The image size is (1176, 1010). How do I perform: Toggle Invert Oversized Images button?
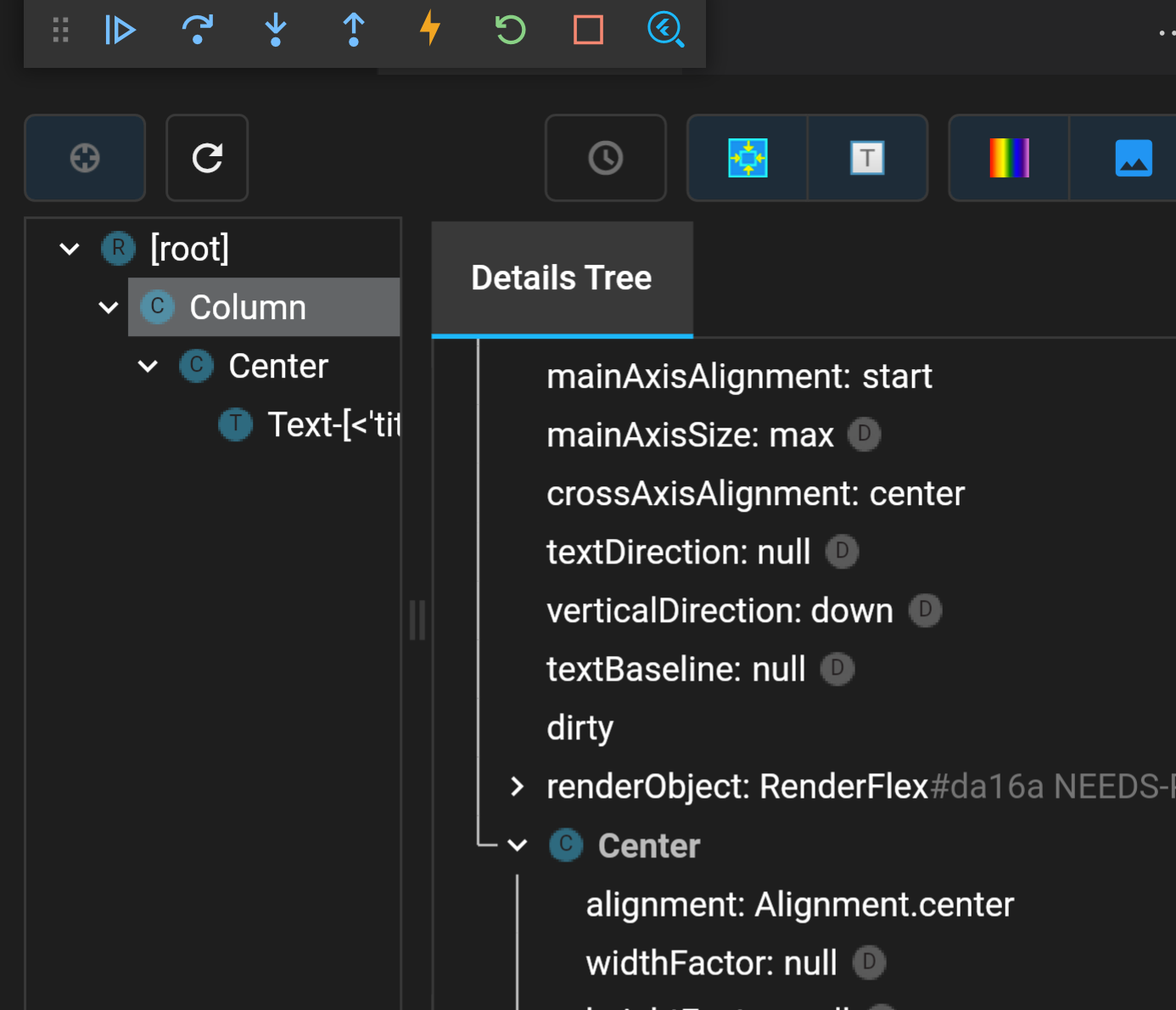[1133, 158]
